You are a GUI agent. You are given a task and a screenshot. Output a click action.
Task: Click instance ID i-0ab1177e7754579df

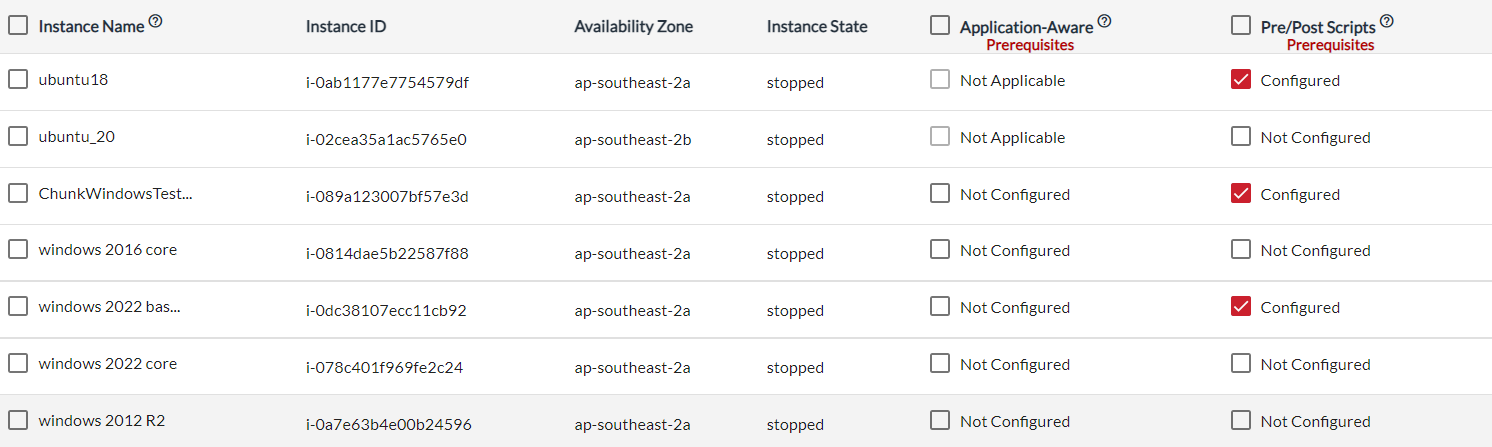click(x=387, y=82)
